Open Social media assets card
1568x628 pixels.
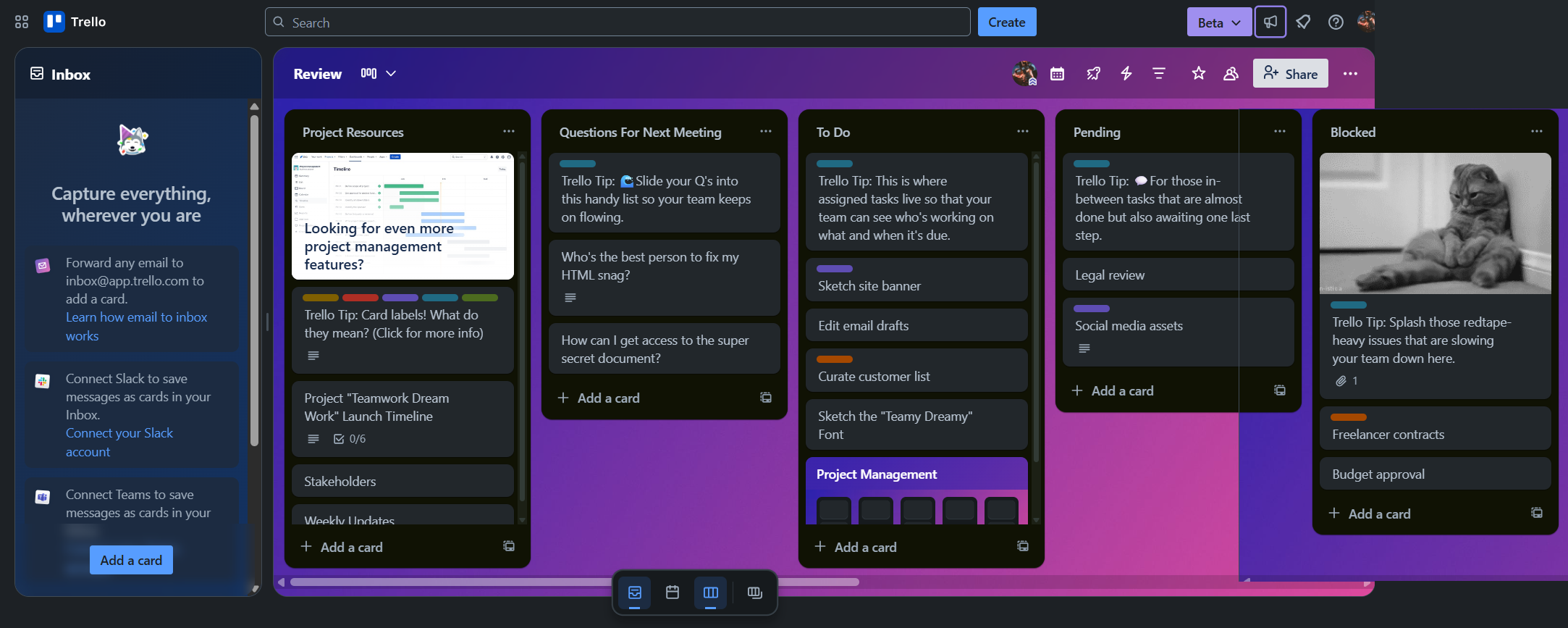tap(1178, 332)
